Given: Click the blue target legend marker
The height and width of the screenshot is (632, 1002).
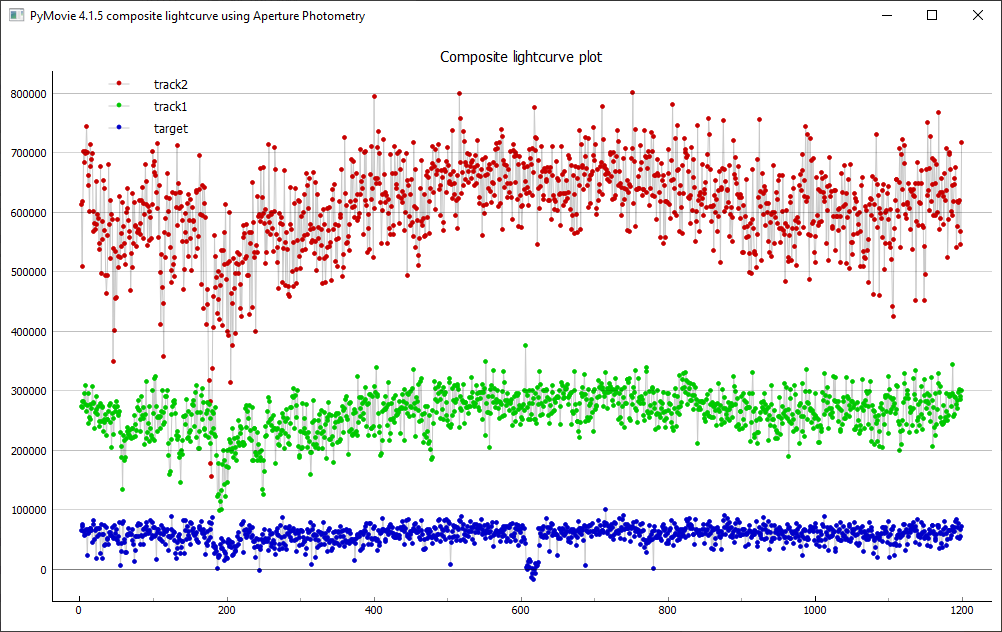Looking at the screenshot, I should [x=119, y=128].
